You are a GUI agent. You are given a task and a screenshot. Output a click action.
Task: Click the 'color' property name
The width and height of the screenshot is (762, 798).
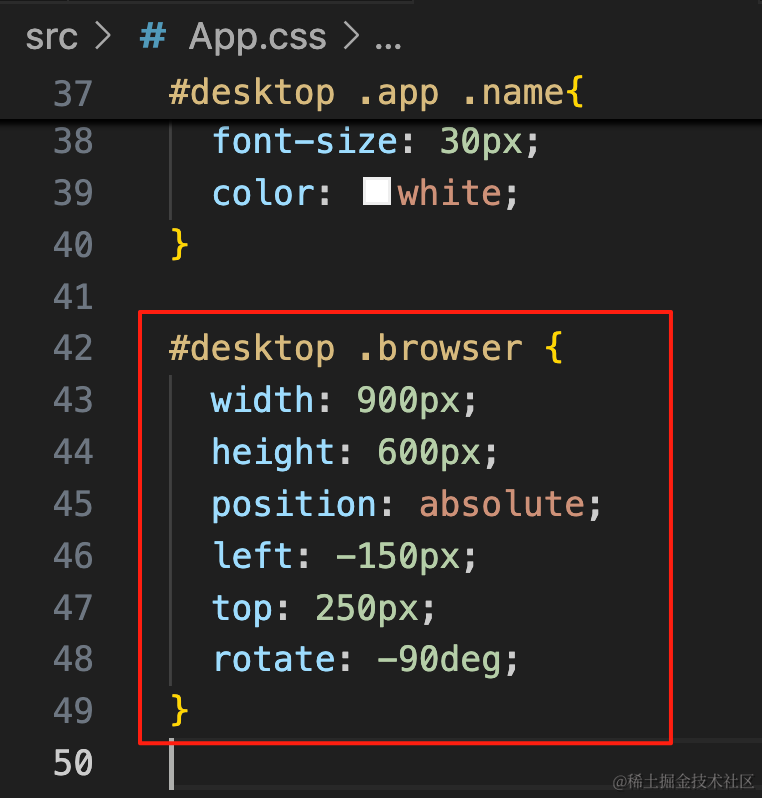tap(264, 193)
